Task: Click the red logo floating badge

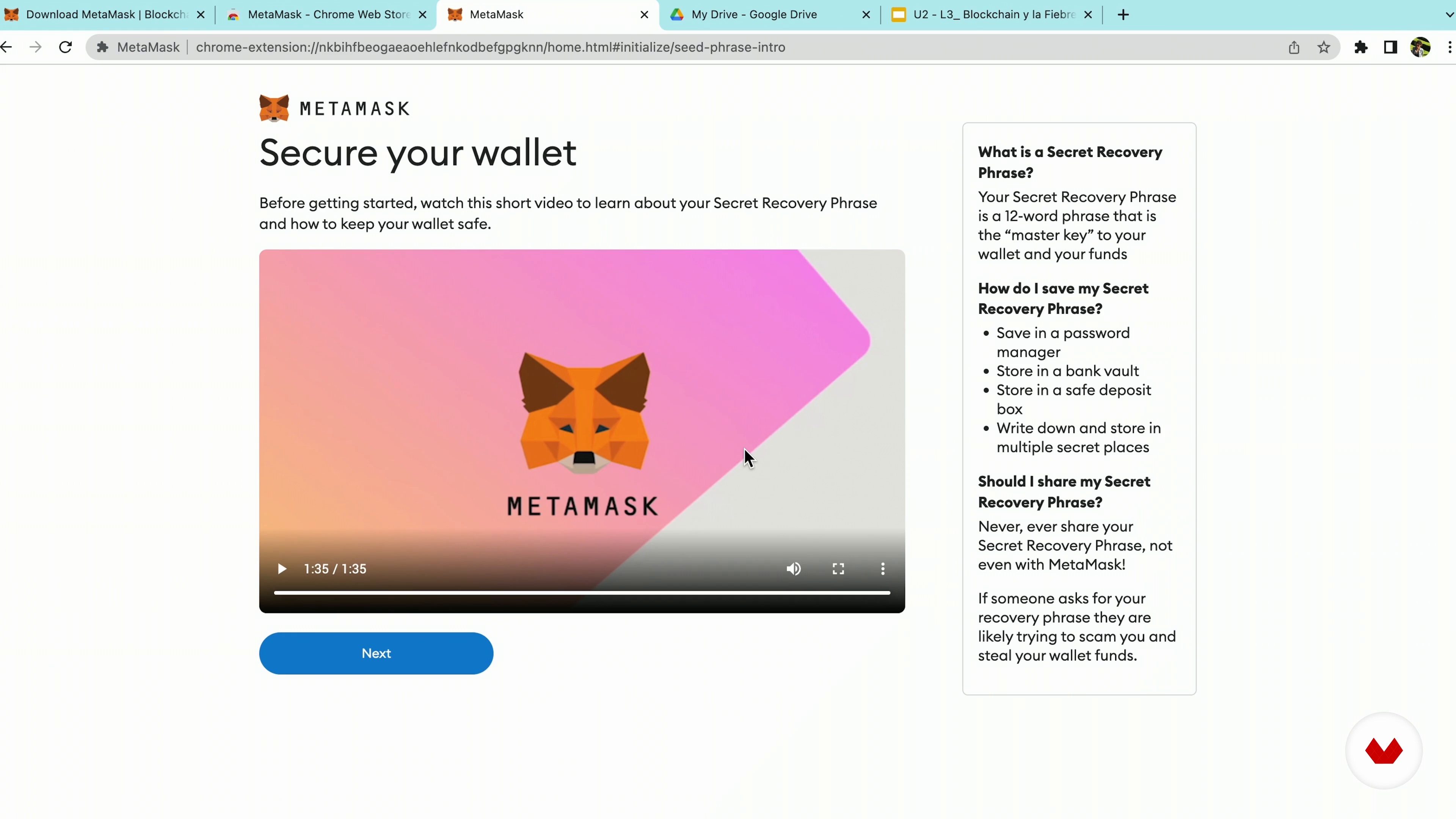Action: coord(1384,750)
